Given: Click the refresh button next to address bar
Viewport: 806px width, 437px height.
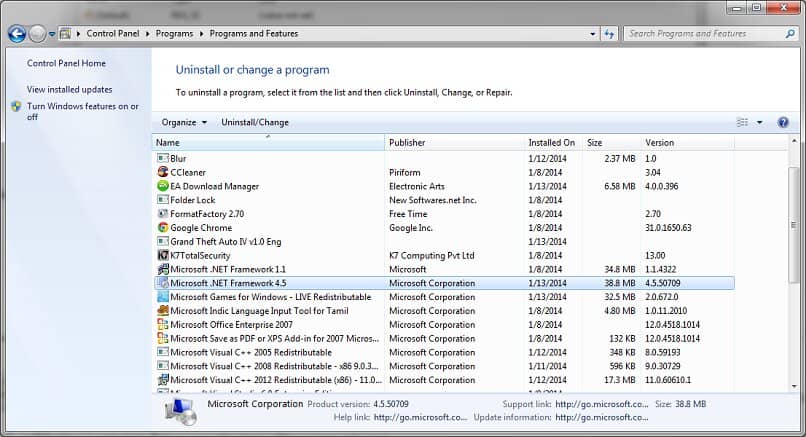Looking at the screenshot, I should [x=610, y=34].
